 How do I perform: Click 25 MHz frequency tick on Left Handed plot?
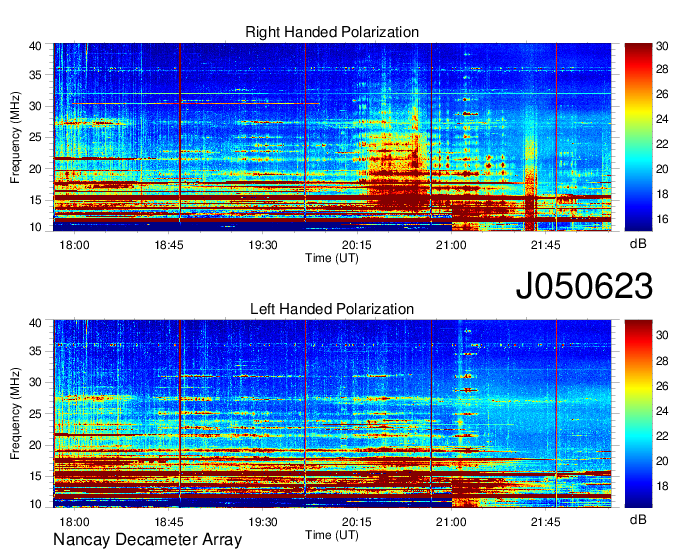coord(35,414)
